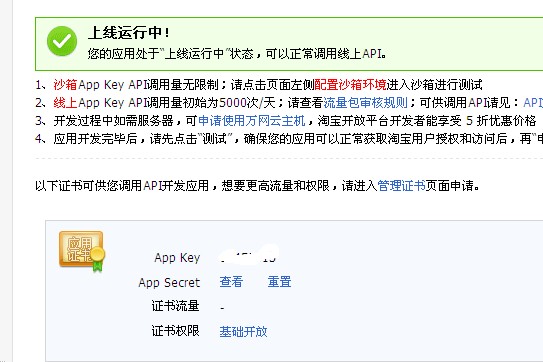Click the 上线运行中 heading
543x362 pixels.
[129, 33]
